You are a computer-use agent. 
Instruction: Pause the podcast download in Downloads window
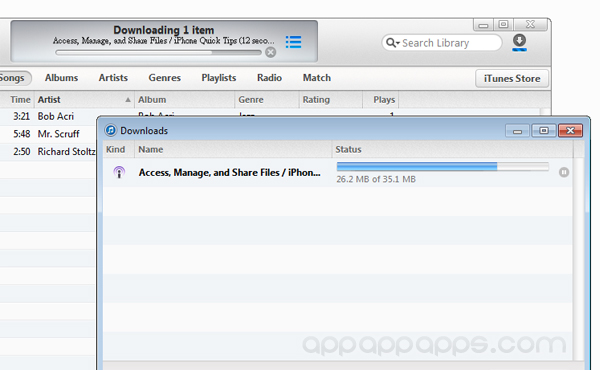click(564, 172)
